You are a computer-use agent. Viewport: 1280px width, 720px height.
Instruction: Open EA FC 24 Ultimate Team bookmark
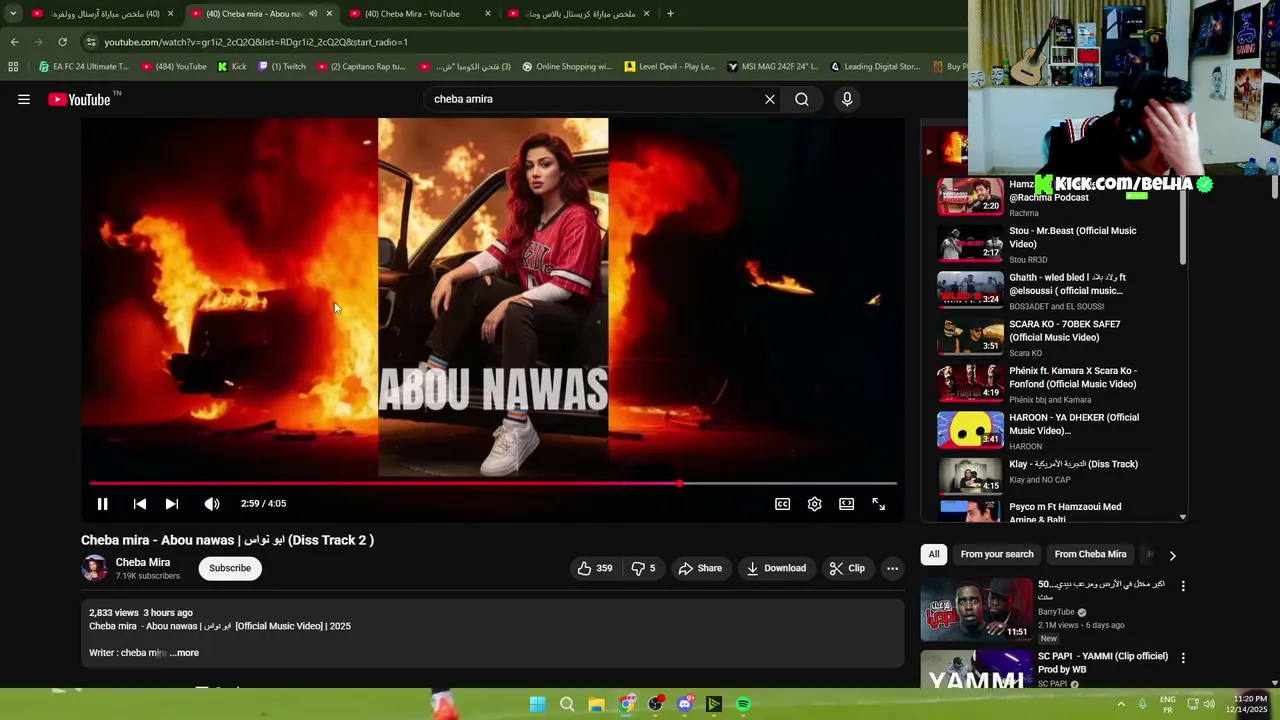coord(84,67)
